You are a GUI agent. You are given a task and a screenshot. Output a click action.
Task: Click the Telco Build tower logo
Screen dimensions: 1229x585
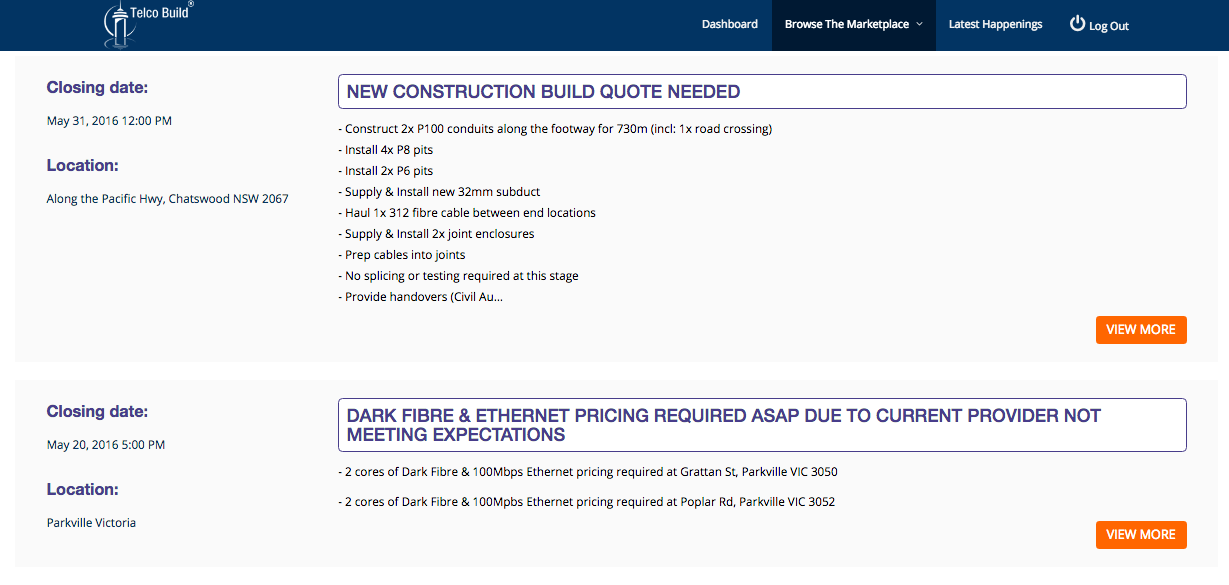[x=119, y=25]
